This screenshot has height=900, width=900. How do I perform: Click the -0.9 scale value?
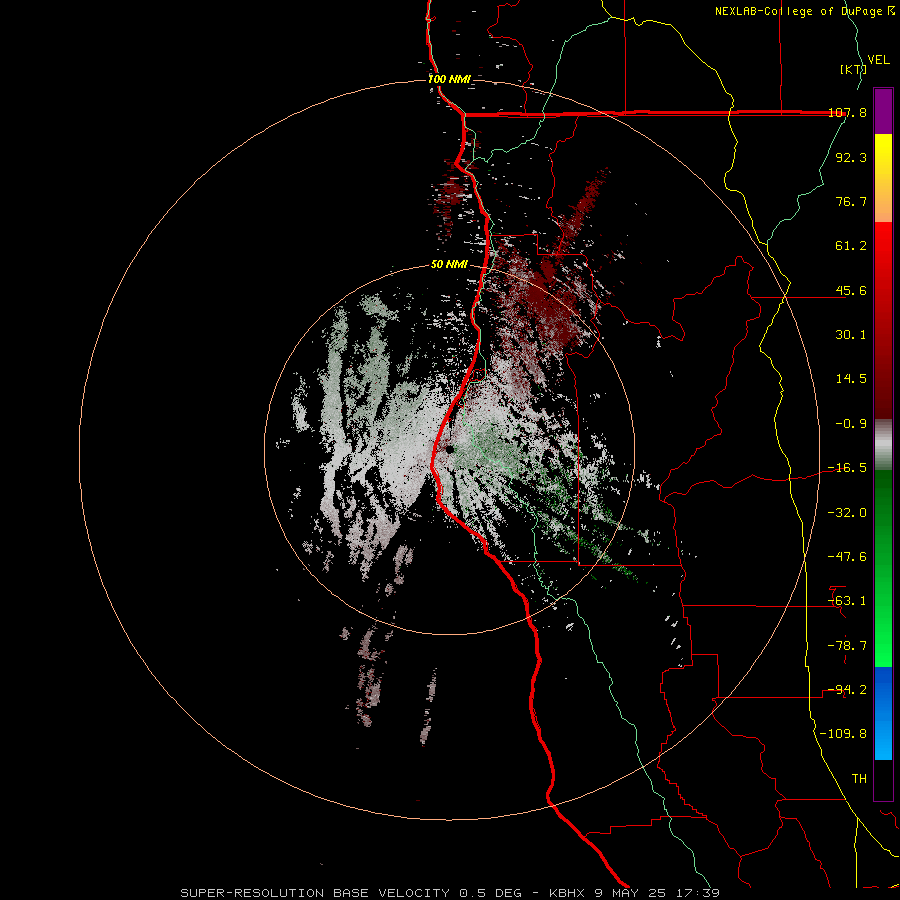(851, 424)
